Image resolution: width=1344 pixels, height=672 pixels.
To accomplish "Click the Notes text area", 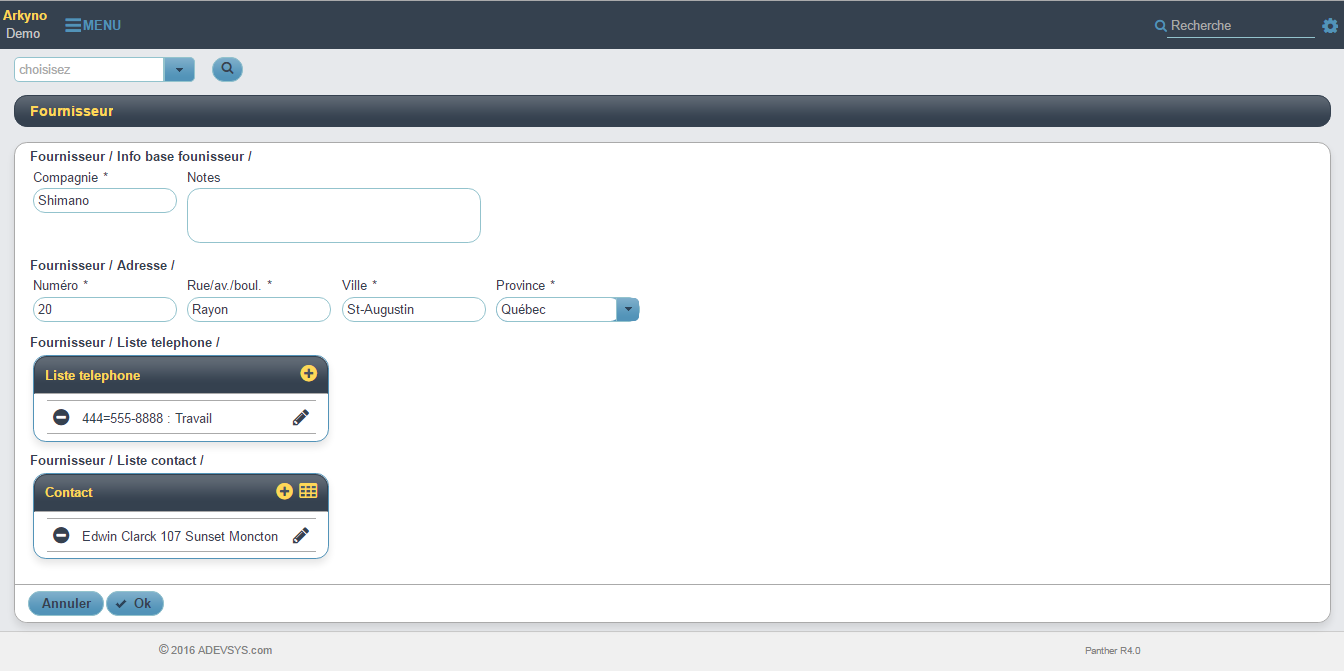I will click(x=334, y=215).
